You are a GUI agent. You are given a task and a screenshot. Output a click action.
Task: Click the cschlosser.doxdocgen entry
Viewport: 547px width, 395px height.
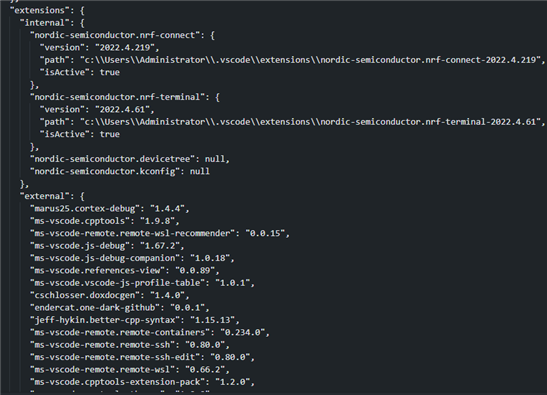coord(110,295)
